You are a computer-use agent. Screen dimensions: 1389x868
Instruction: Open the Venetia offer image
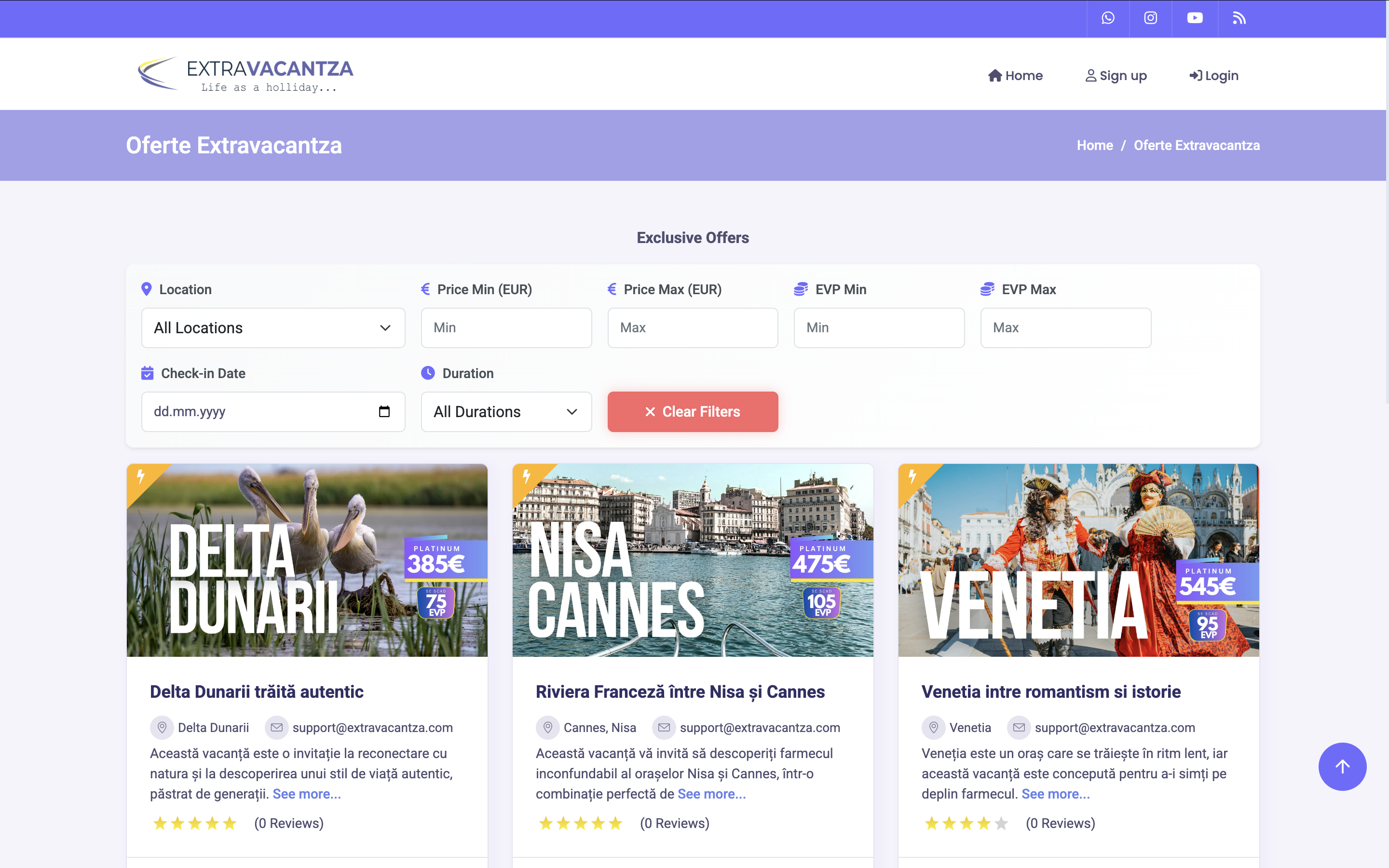[1078, 560]
